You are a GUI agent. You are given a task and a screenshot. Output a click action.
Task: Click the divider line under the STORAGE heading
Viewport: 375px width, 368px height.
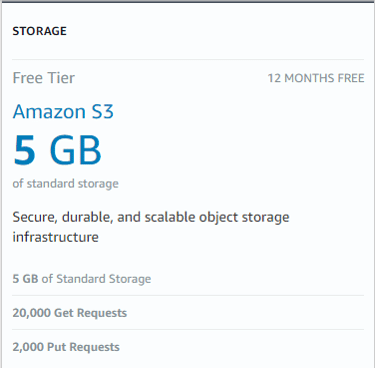click(188, 60)
